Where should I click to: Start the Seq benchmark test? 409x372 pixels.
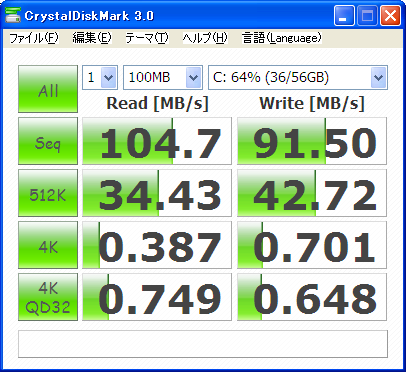point(48,141)
